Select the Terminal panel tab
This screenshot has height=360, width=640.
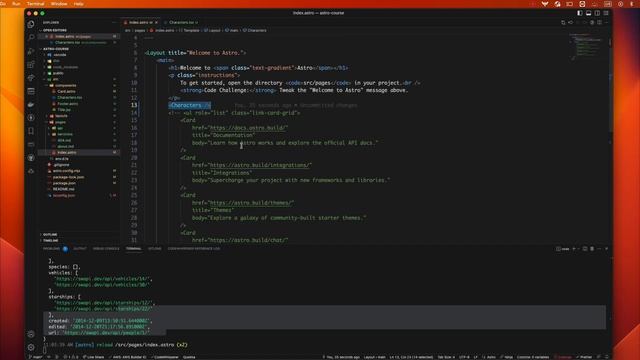tap(133, 249)
